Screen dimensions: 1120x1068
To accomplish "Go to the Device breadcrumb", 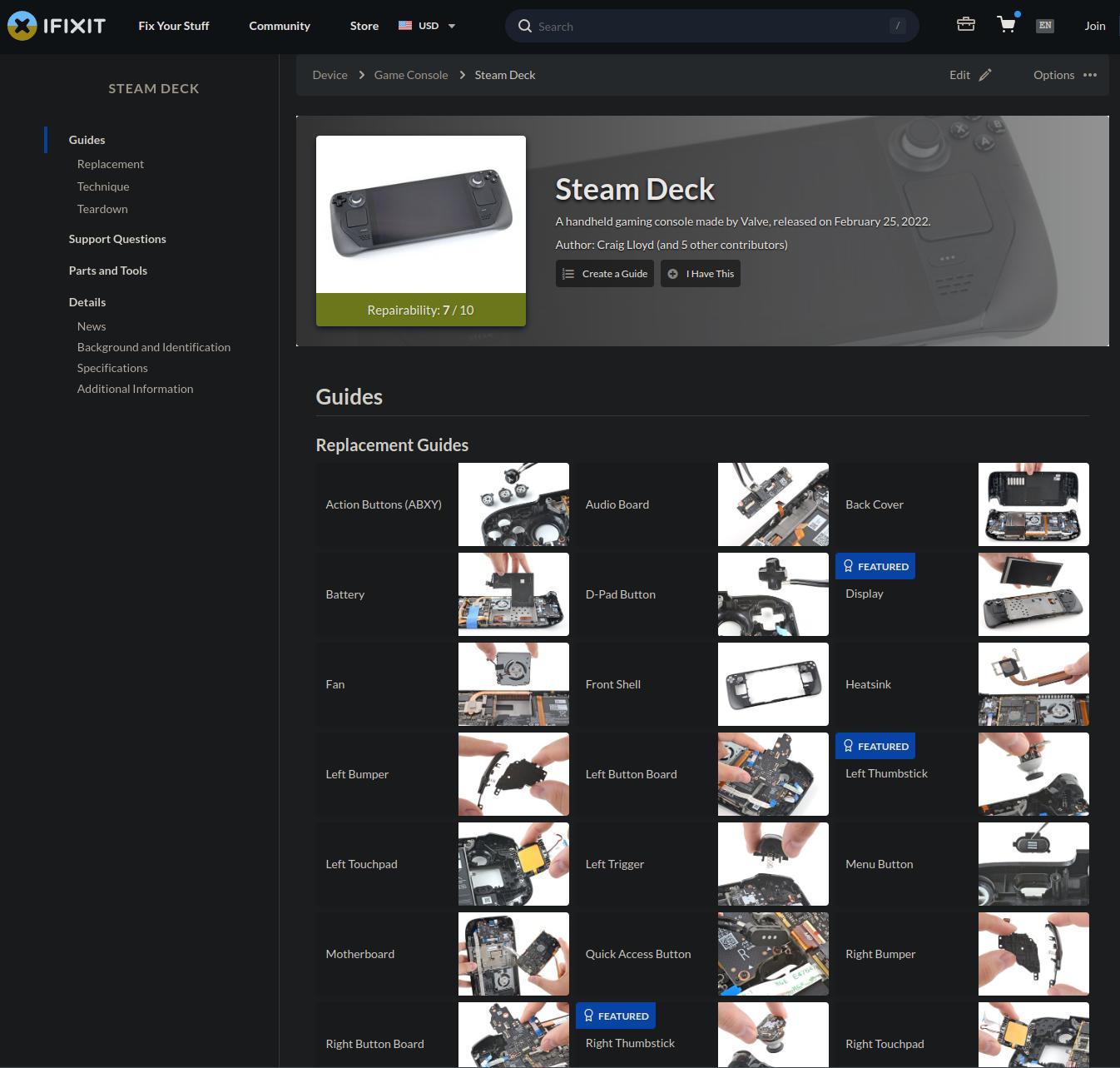I will tap(330, 75).
